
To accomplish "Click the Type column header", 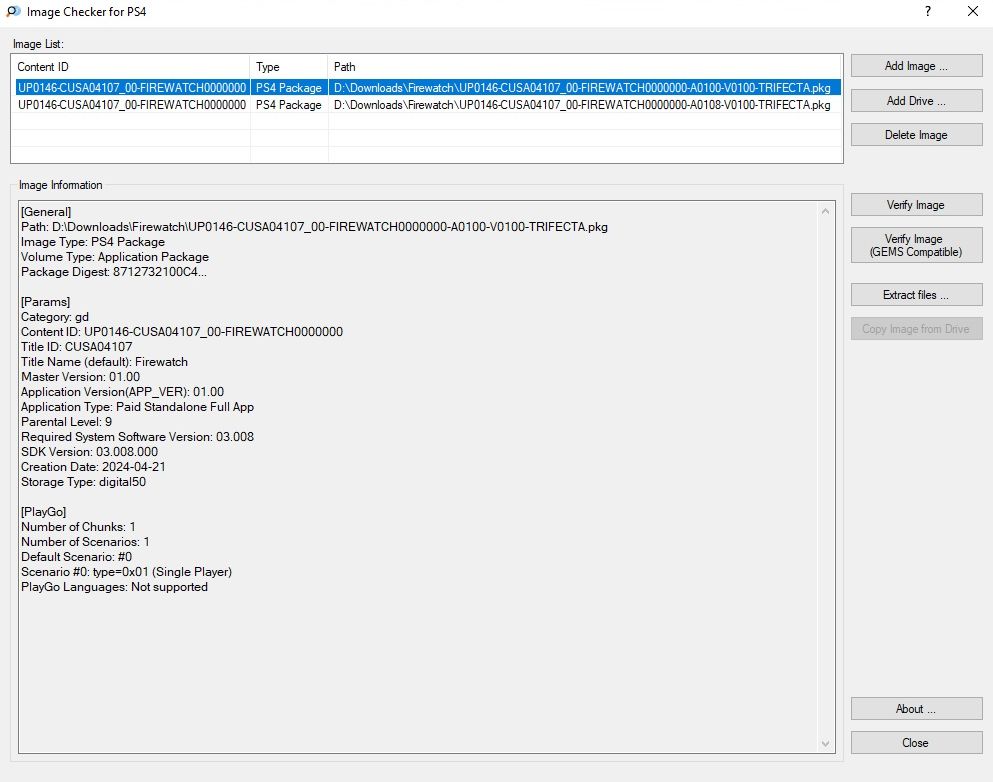I will point(289,66).
